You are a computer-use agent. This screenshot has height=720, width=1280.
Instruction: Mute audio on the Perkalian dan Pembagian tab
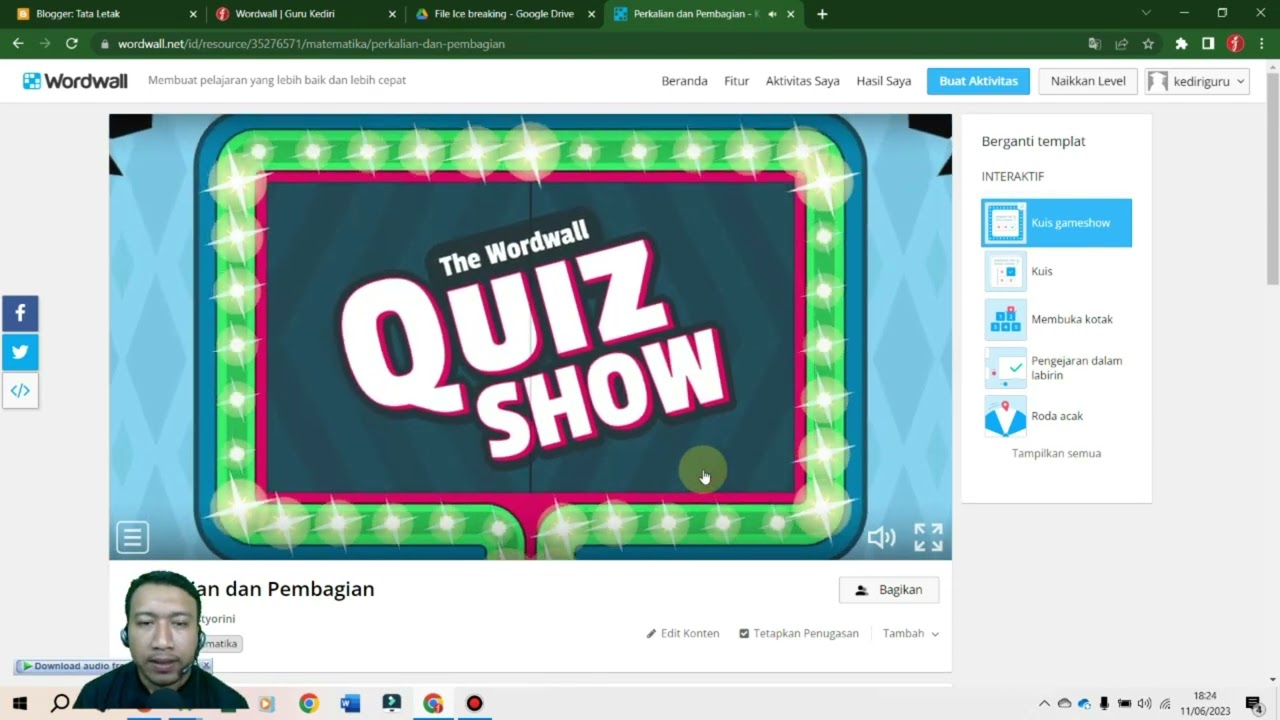(773, 14)
